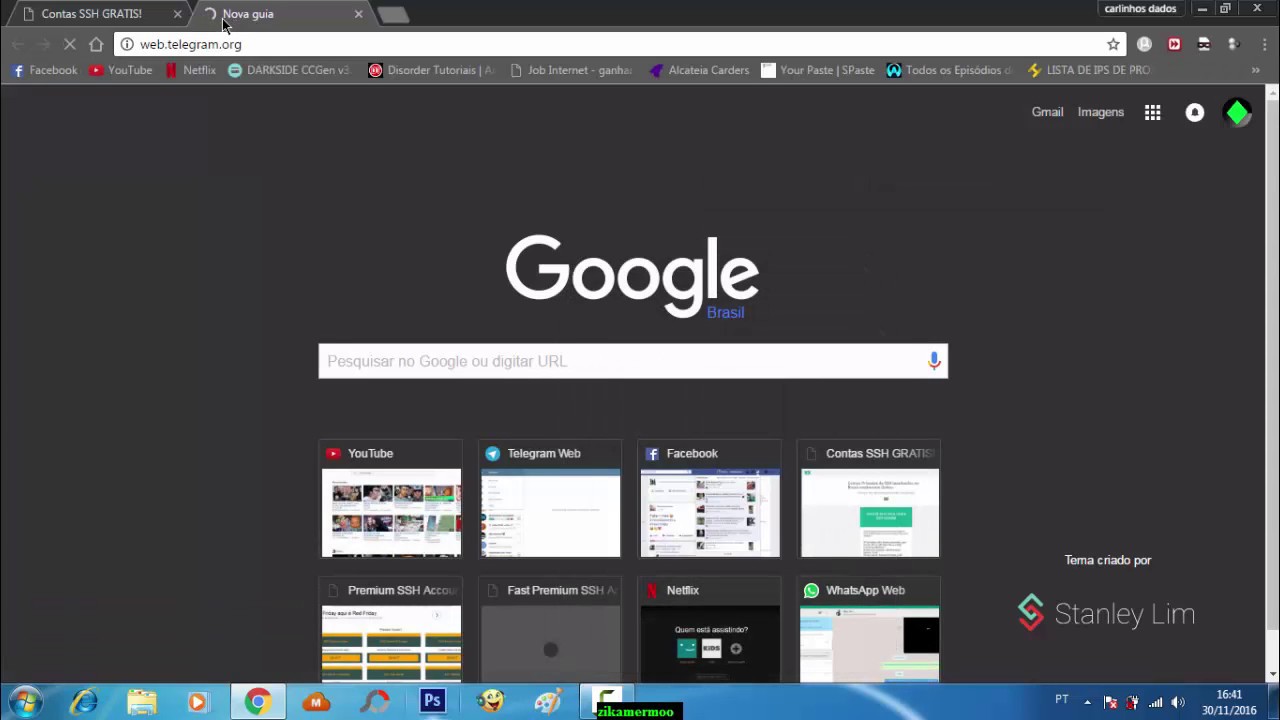
Task: Open the Premium SSH Account thumbnail
Action: point(391,630)
